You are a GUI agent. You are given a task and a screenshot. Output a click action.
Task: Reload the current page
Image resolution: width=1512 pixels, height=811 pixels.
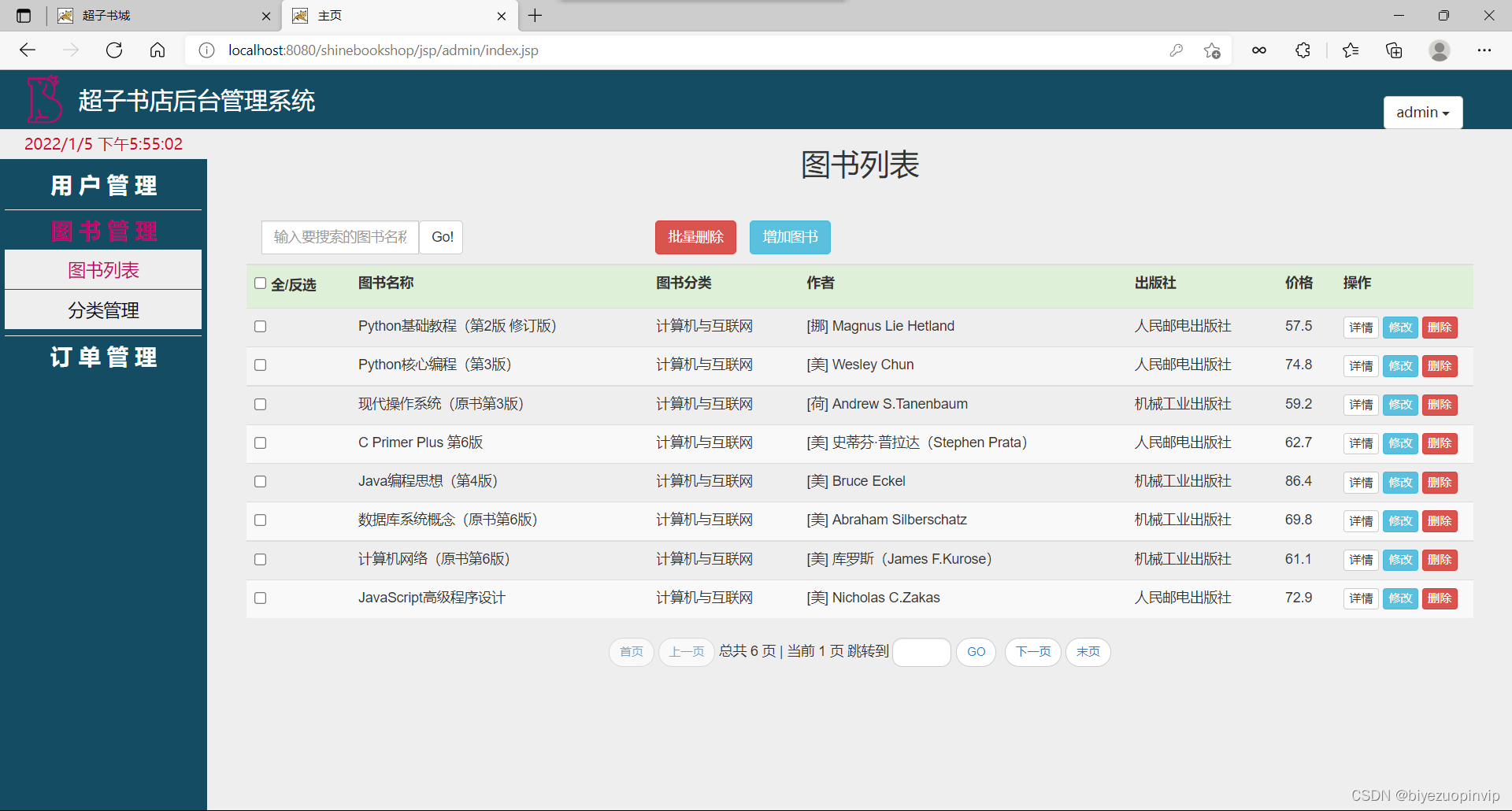pyautogui.click(x=114, y=50)
